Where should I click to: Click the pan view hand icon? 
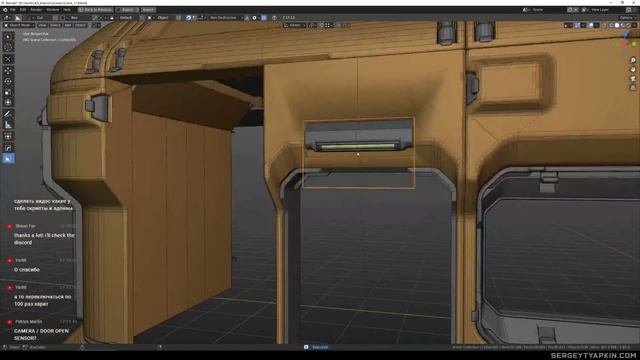coord(633,70)
